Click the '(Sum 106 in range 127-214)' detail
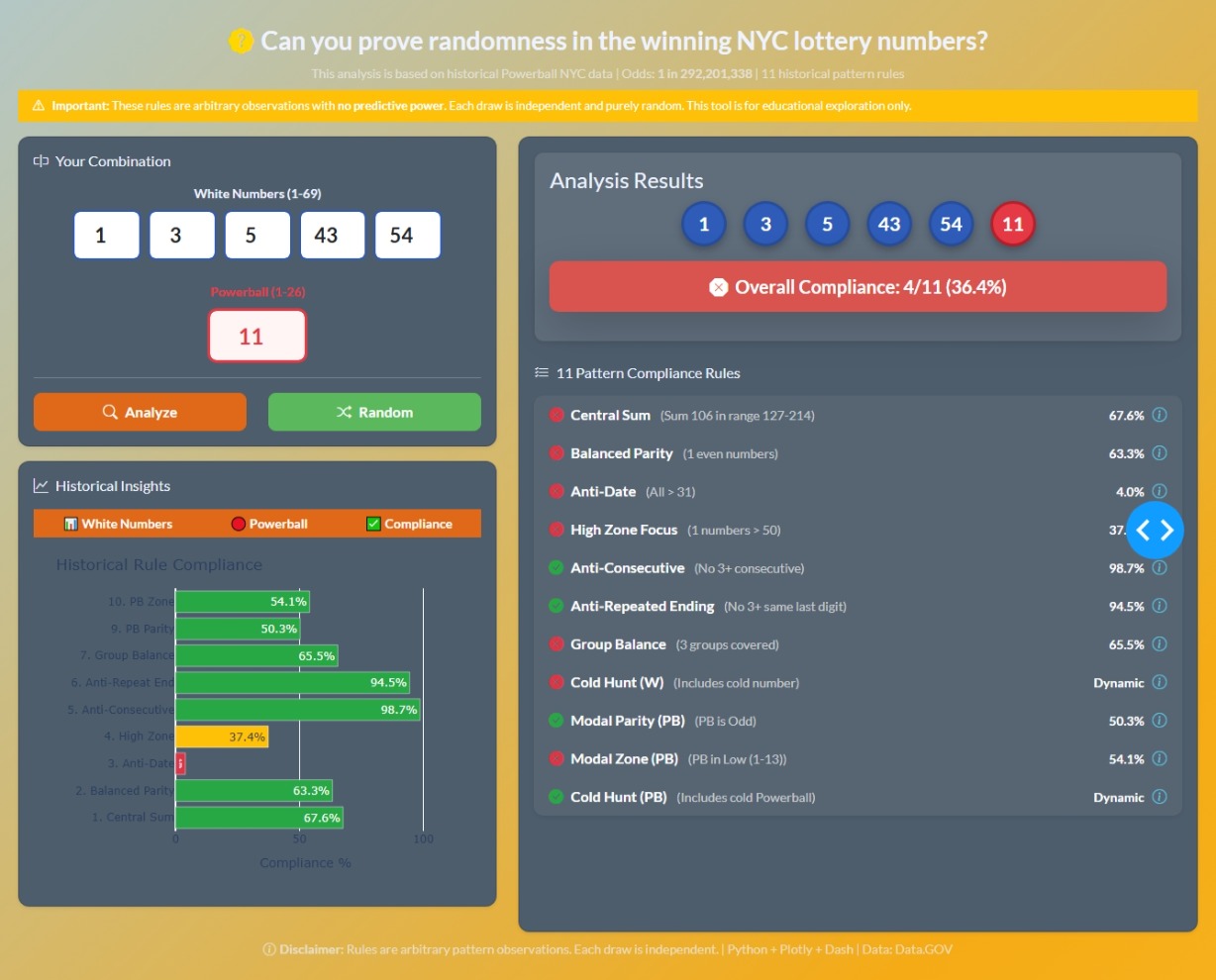The width and height of the screenshot is (1216, 980). (738, 416)
